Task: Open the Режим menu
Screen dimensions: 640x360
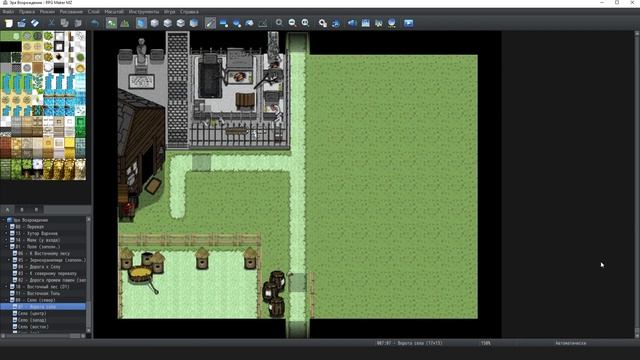Action: coord(47,12)
